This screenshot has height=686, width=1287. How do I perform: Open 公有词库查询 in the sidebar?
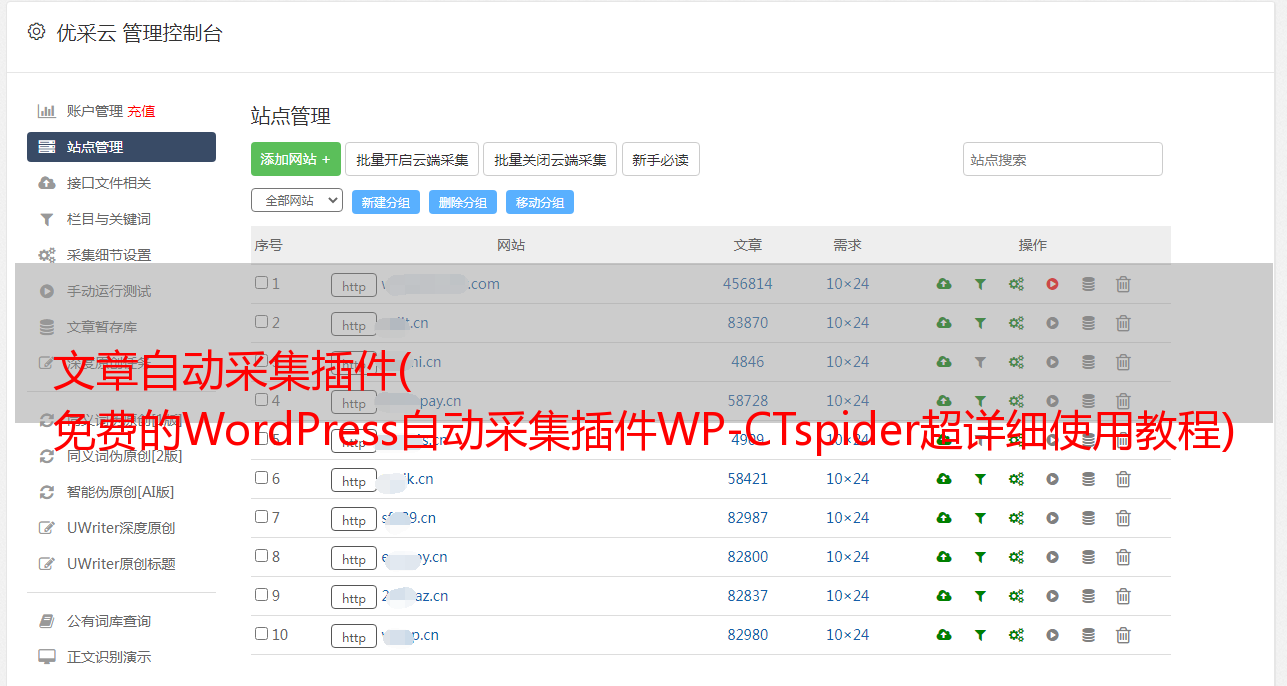[109, 621]
